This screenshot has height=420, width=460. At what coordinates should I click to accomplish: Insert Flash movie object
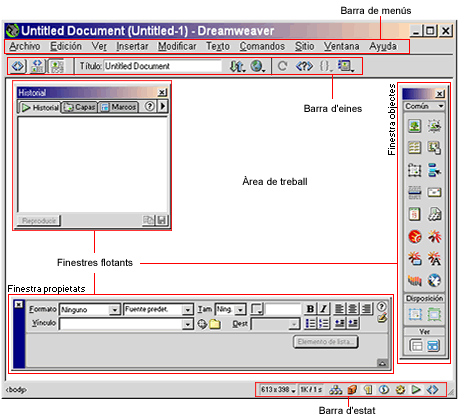[414, 236]
